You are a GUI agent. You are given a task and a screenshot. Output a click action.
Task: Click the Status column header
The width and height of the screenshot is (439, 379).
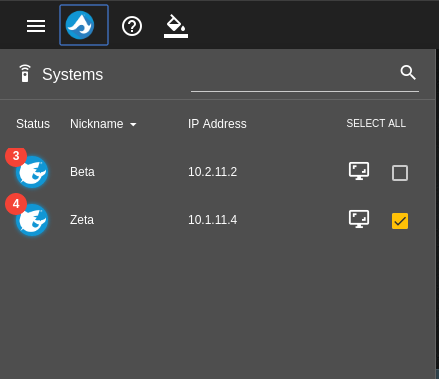33,124
